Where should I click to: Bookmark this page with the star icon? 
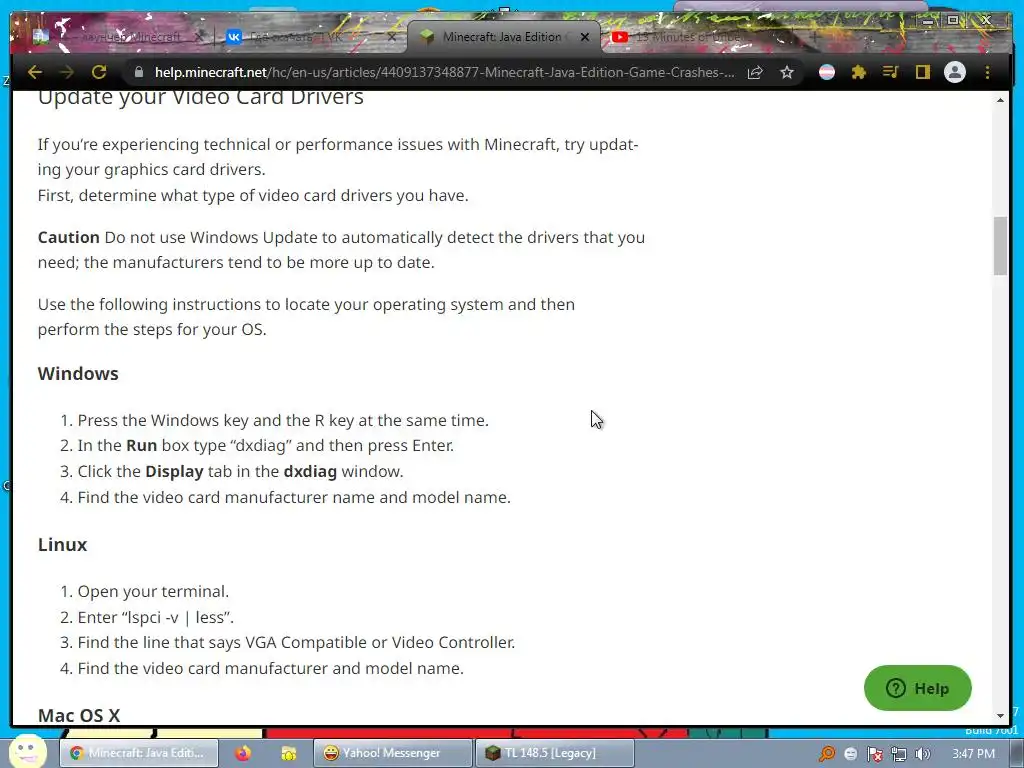click(x=787, y=72)
